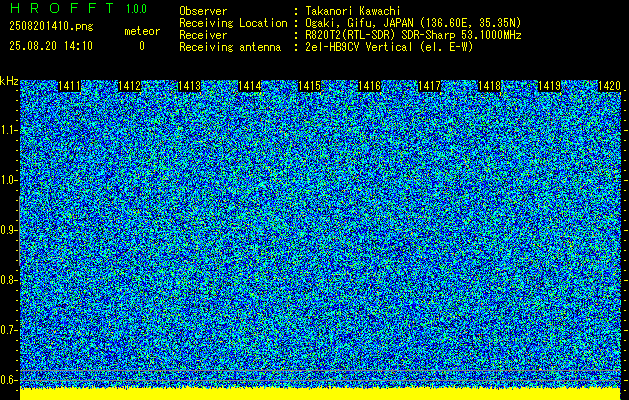Click the HROFFT title text
Image resolution: width=629 pixels, height=400 pixels.
62,8
